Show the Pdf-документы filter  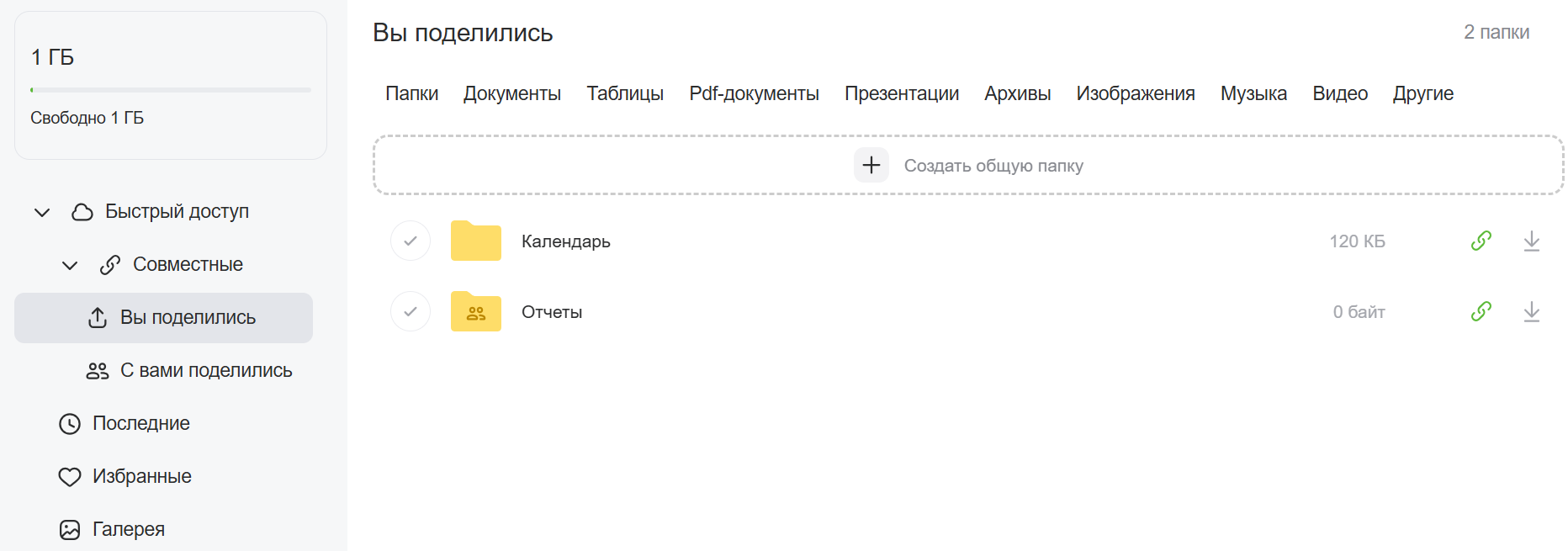point(754,93)
